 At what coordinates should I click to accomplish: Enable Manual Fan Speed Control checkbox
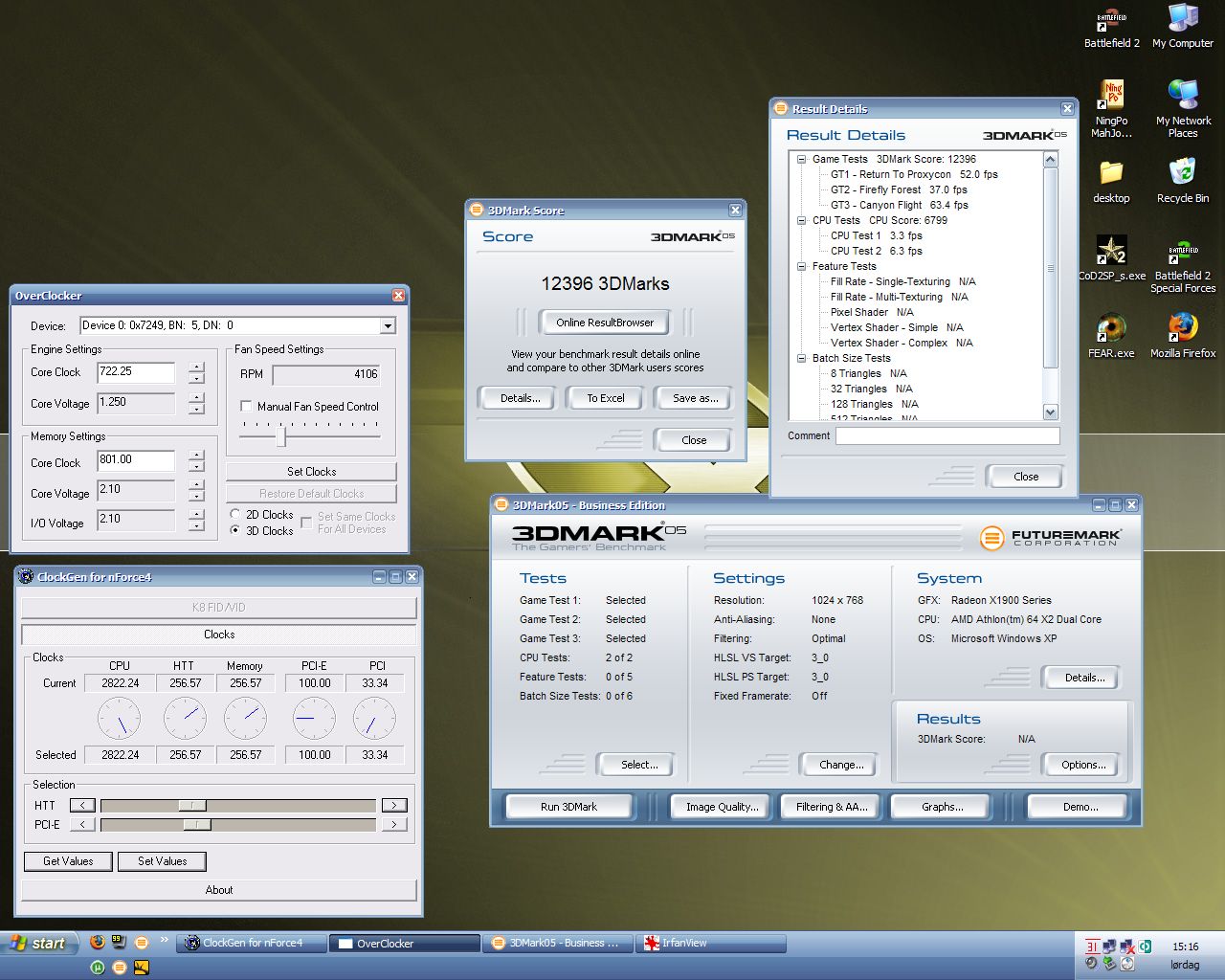(x=246, y=406)
